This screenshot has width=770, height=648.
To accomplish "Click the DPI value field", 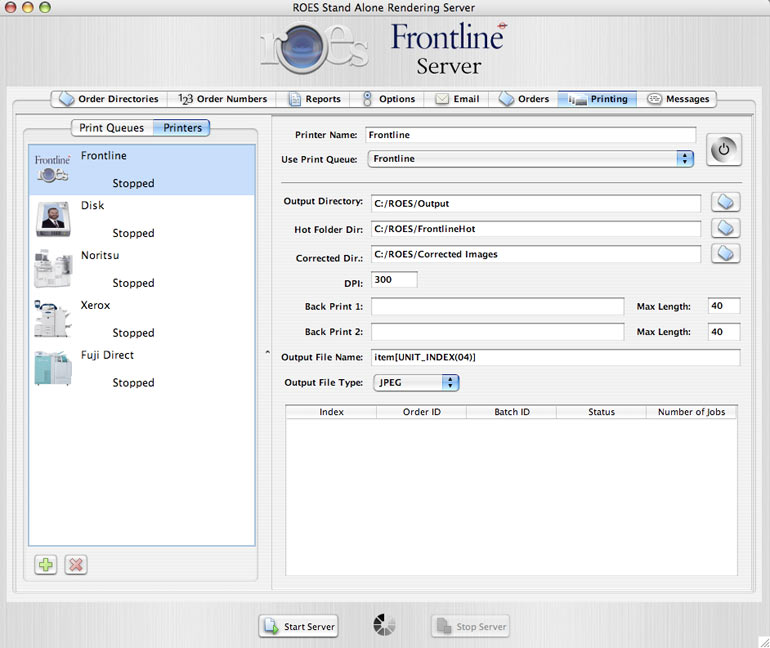I will pyautogui.click(x=394, y=280).
